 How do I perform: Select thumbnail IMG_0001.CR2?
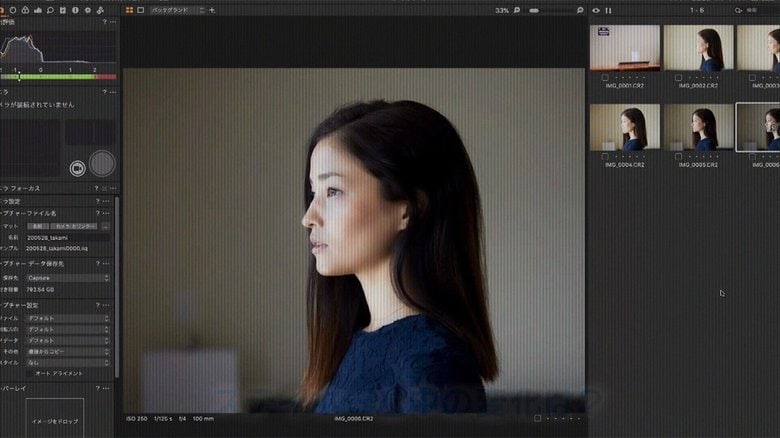pyautogui.click(x=625, y=48)
